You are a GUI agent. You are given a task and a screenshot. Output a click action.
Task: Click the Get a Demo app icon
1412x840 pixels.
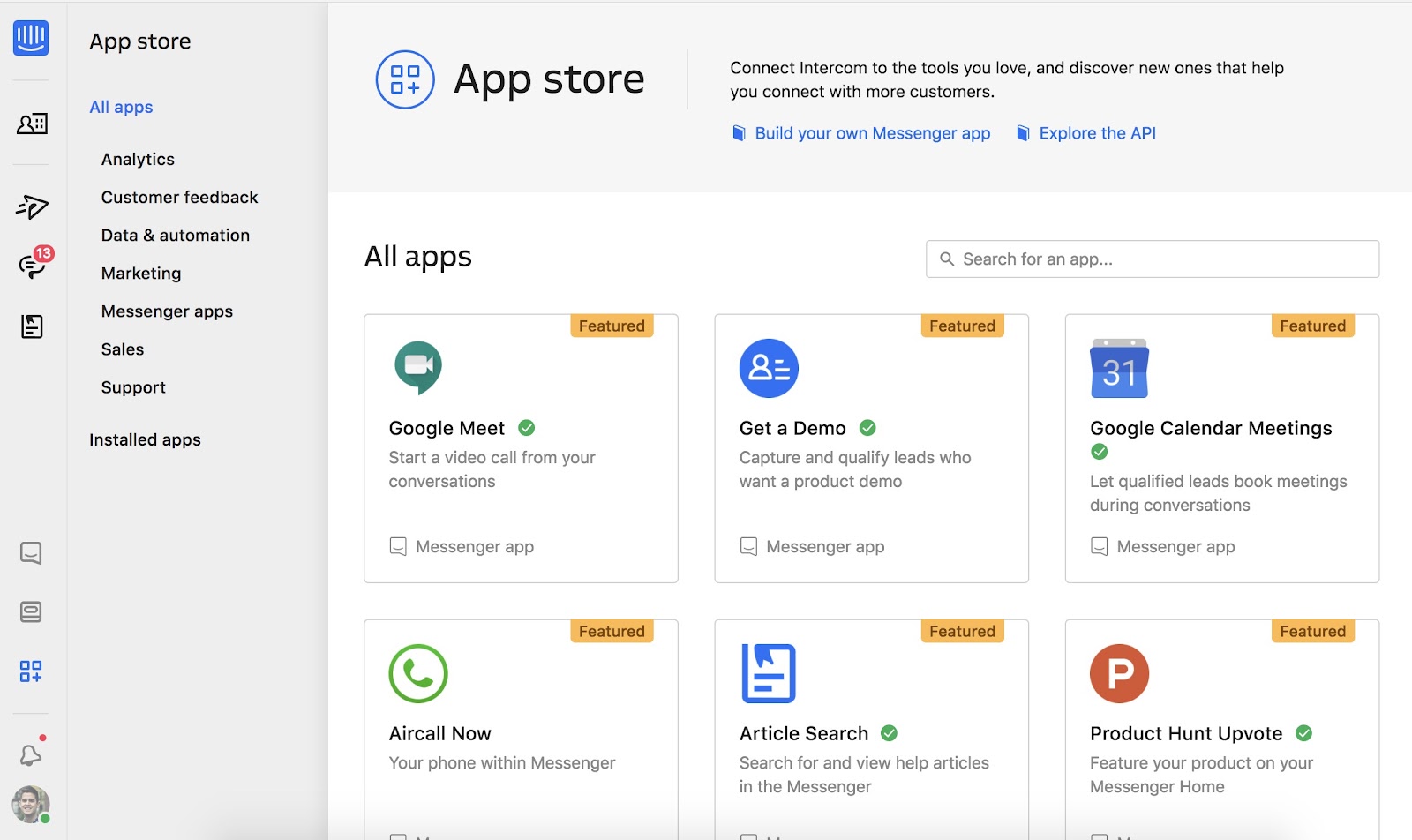point(769,368)
